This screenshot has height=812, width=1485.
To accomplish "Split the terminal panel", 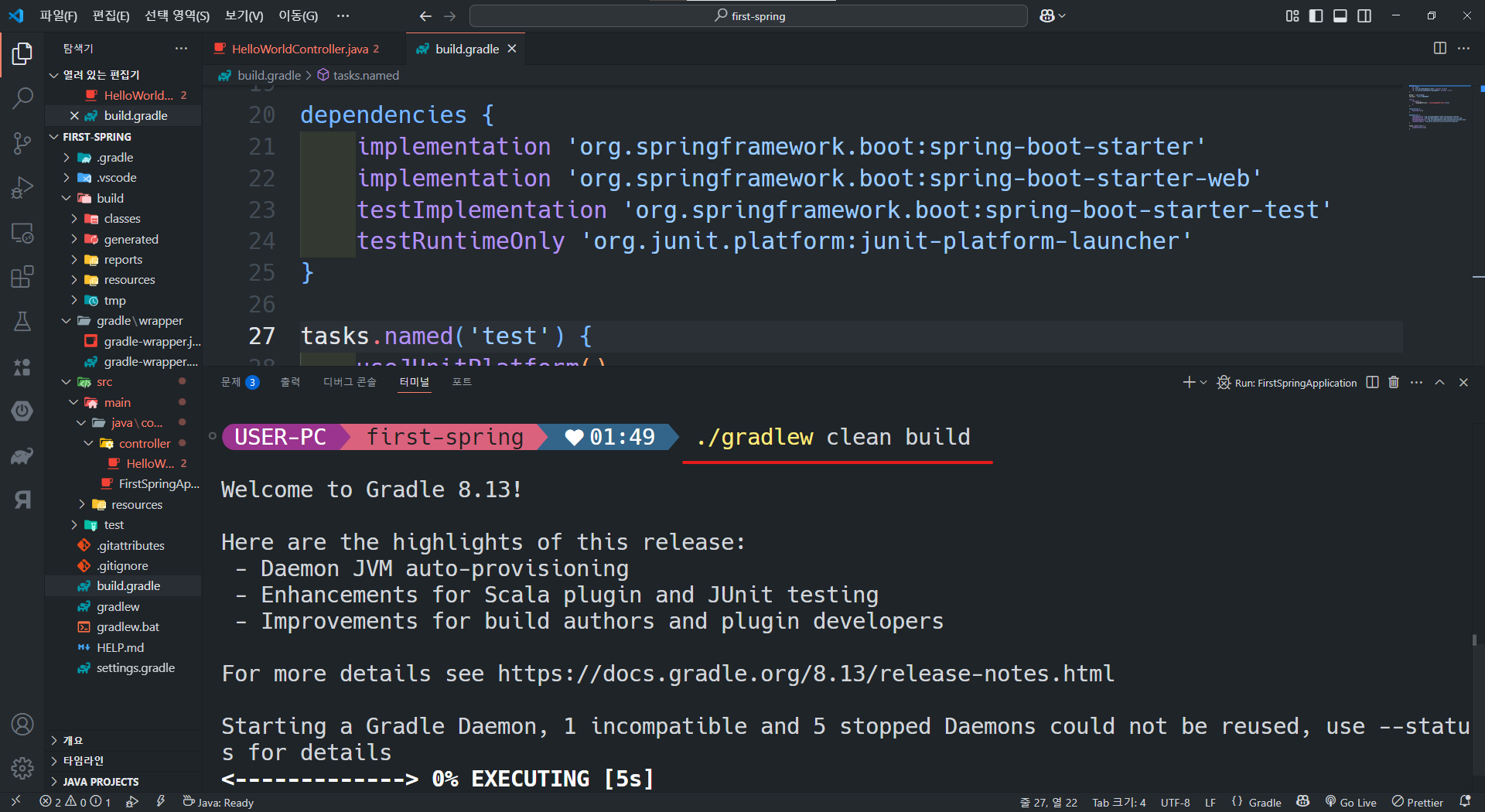I will [x=1372, y=382].
